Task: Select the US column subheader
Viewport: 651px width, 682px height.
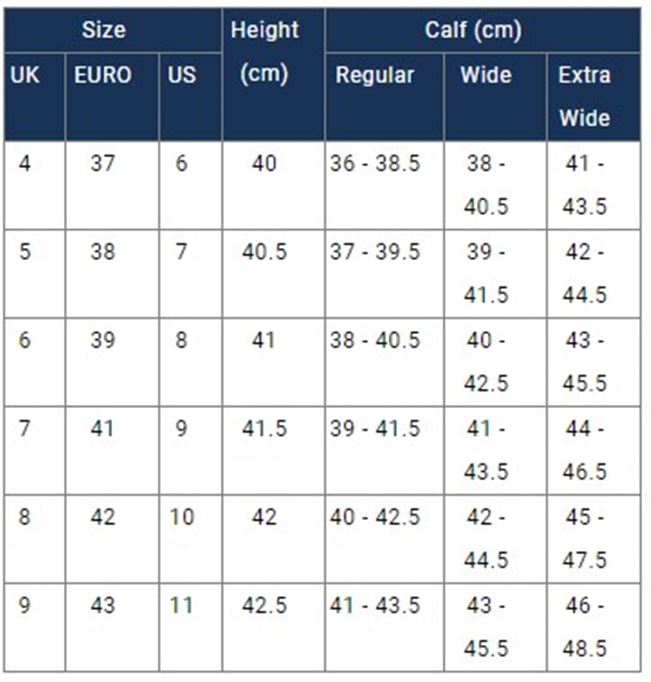Action: click(x=182, y=75)
